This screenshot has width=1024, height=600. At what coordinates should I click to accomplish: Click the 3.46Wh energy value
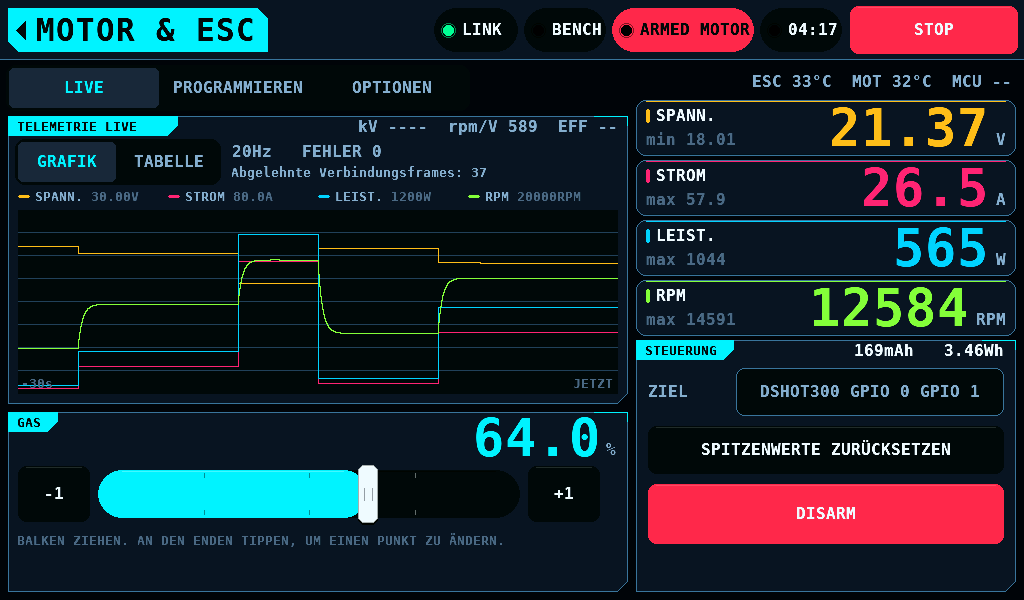pos(973,351)
